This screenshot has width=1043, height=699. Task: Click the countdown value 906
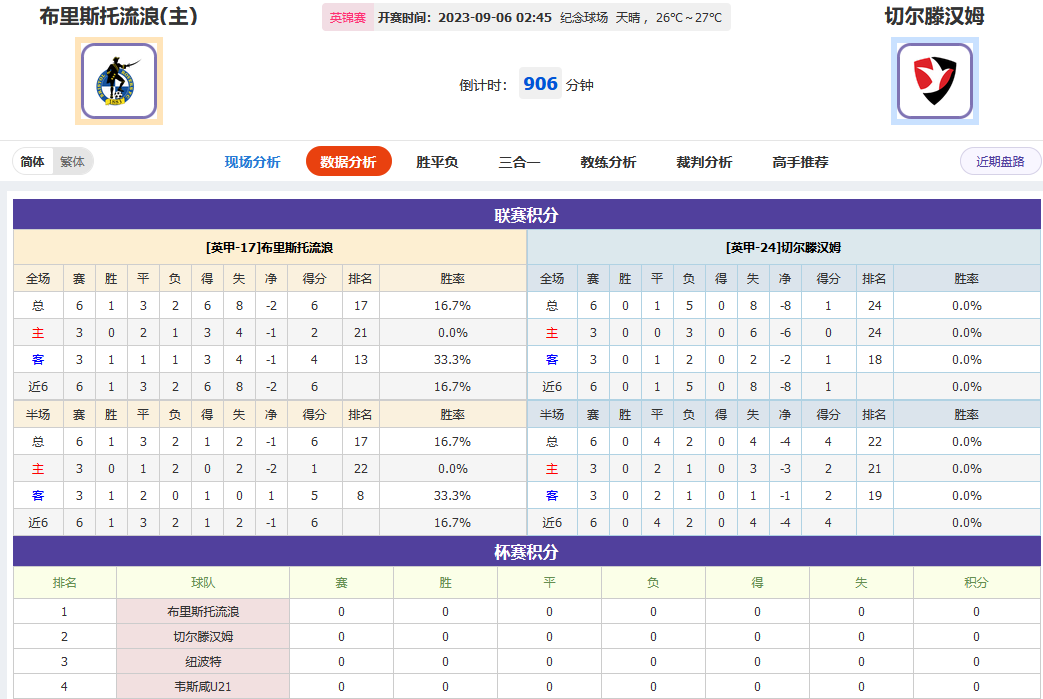click(540, 84)
